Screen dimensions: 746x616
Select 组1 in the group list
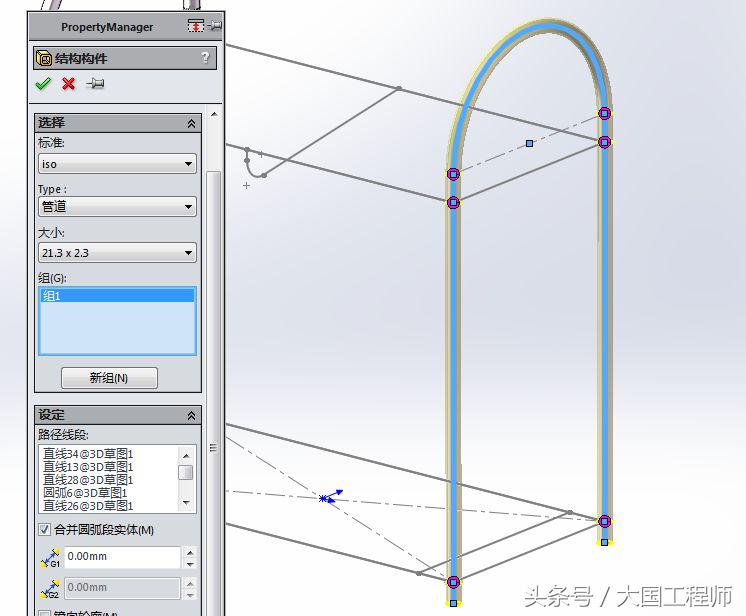point(117,296)
